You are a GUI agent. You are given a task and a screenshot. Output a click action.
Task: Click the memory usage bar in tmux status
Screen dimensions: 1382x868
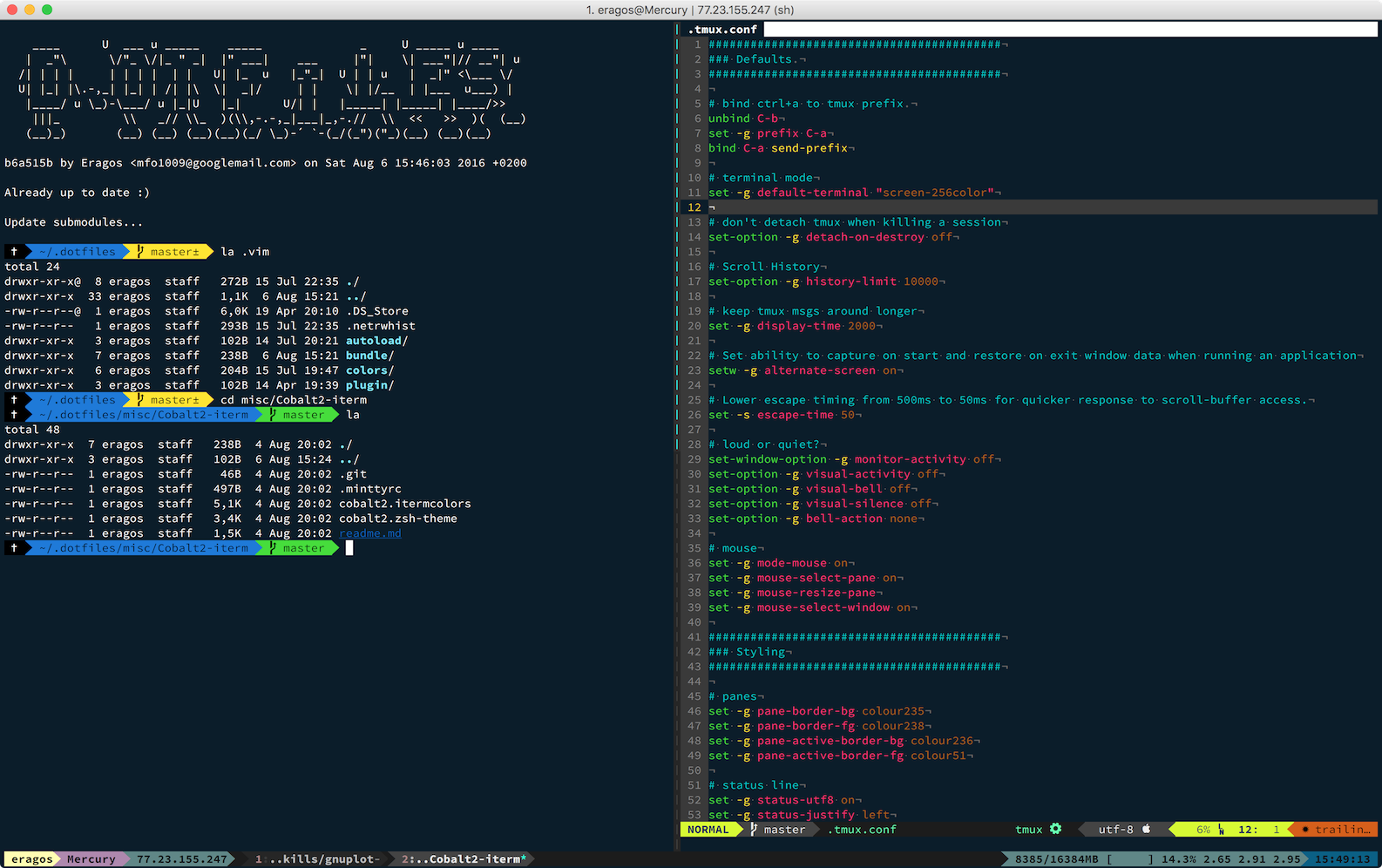[x=1128, y=859]
